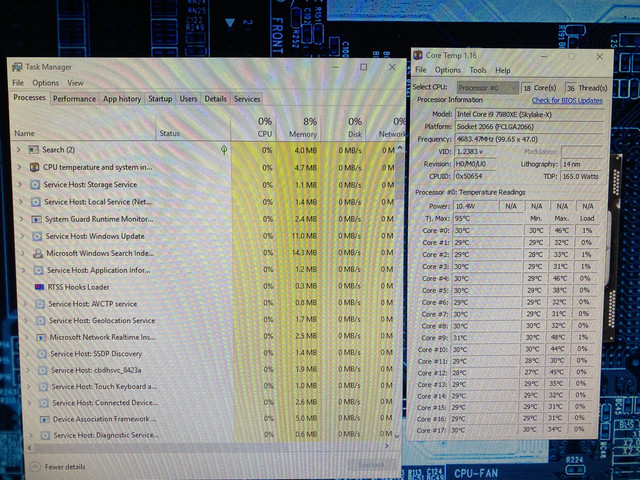This screenshot has height=480, width=640.
Task: Switch to the Details tab
Action: coord(216,99)
